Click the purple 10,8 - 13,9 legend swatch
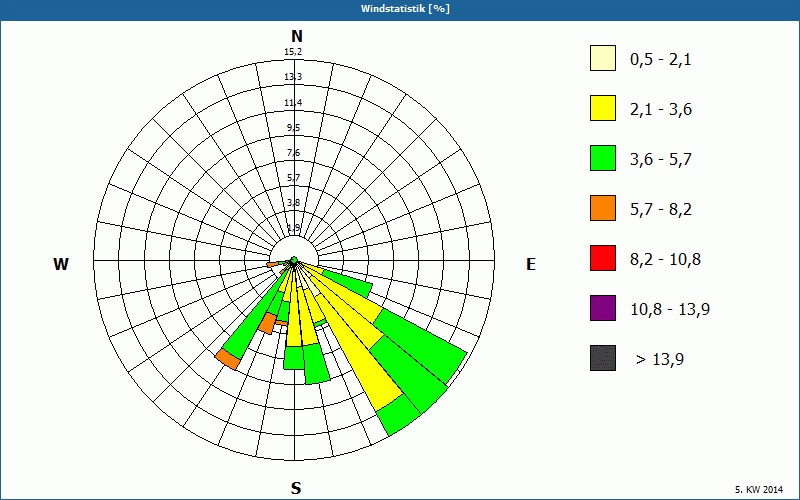Image resolution: width=800 pixels, height=500 pixels. (603, 308)
